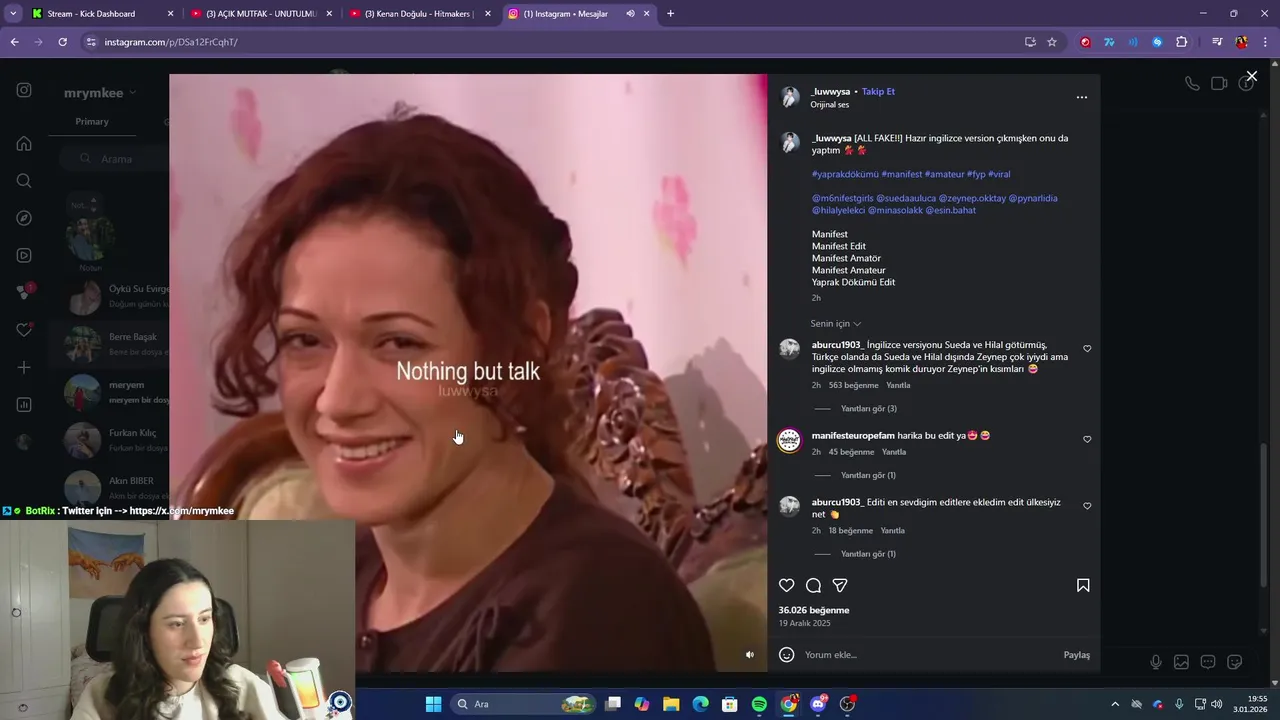Add a comment in the 'Yorum ekle...' field
This screenshot has height=720, width=1280.
[928, 655]
